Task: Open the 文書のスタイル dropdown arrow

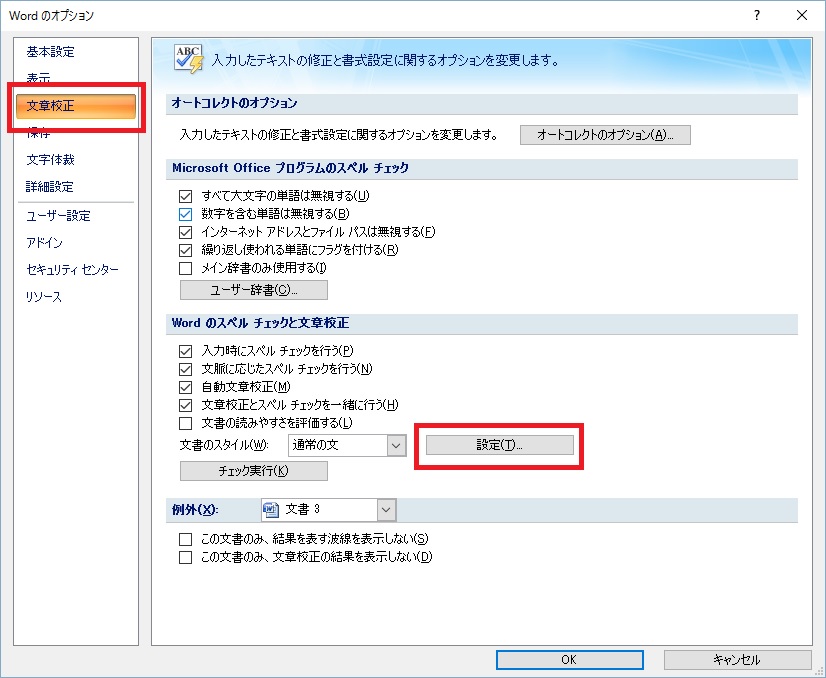Action: 396,446
